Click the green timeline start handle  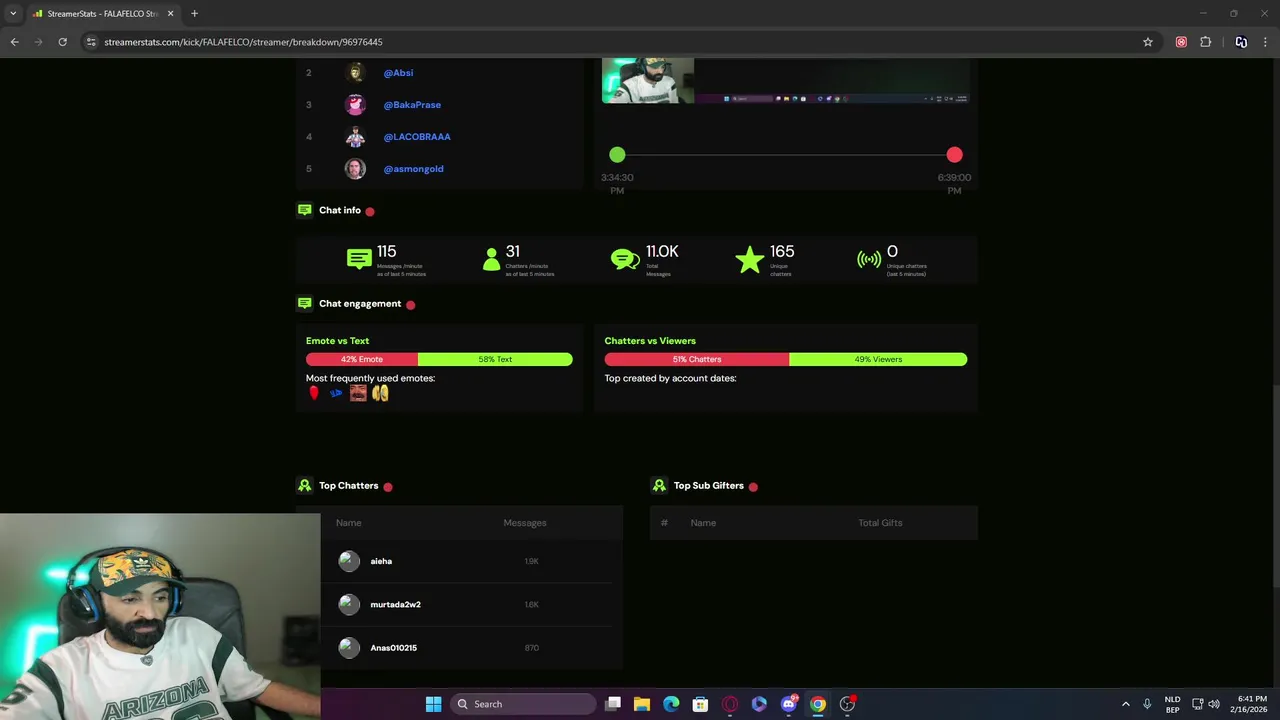[x=617, y=154]
